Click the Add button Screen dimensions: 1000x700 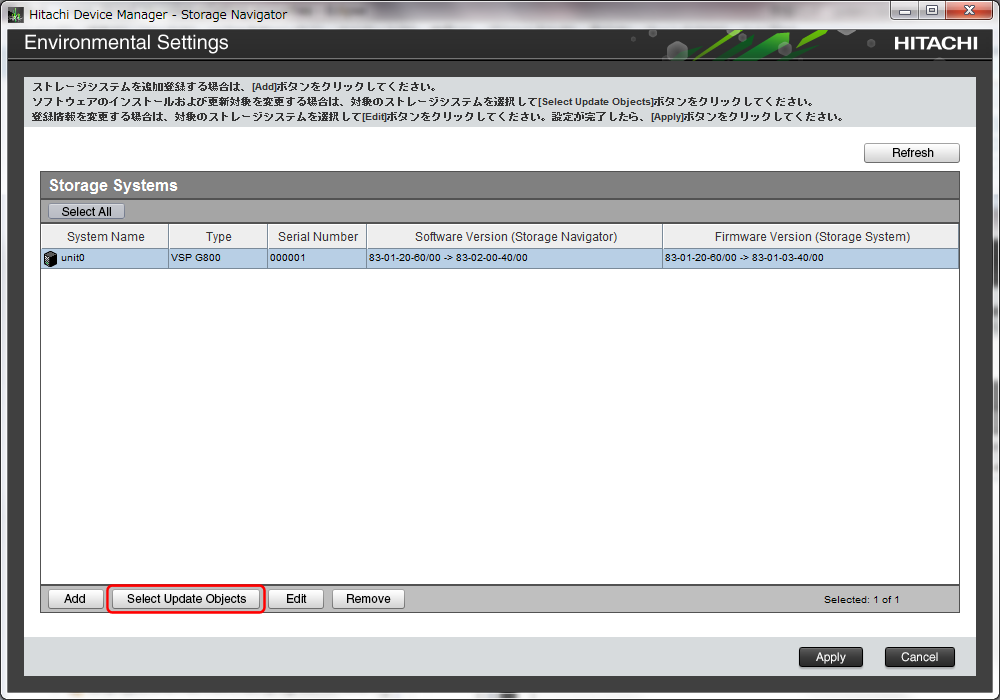(75, 599)
